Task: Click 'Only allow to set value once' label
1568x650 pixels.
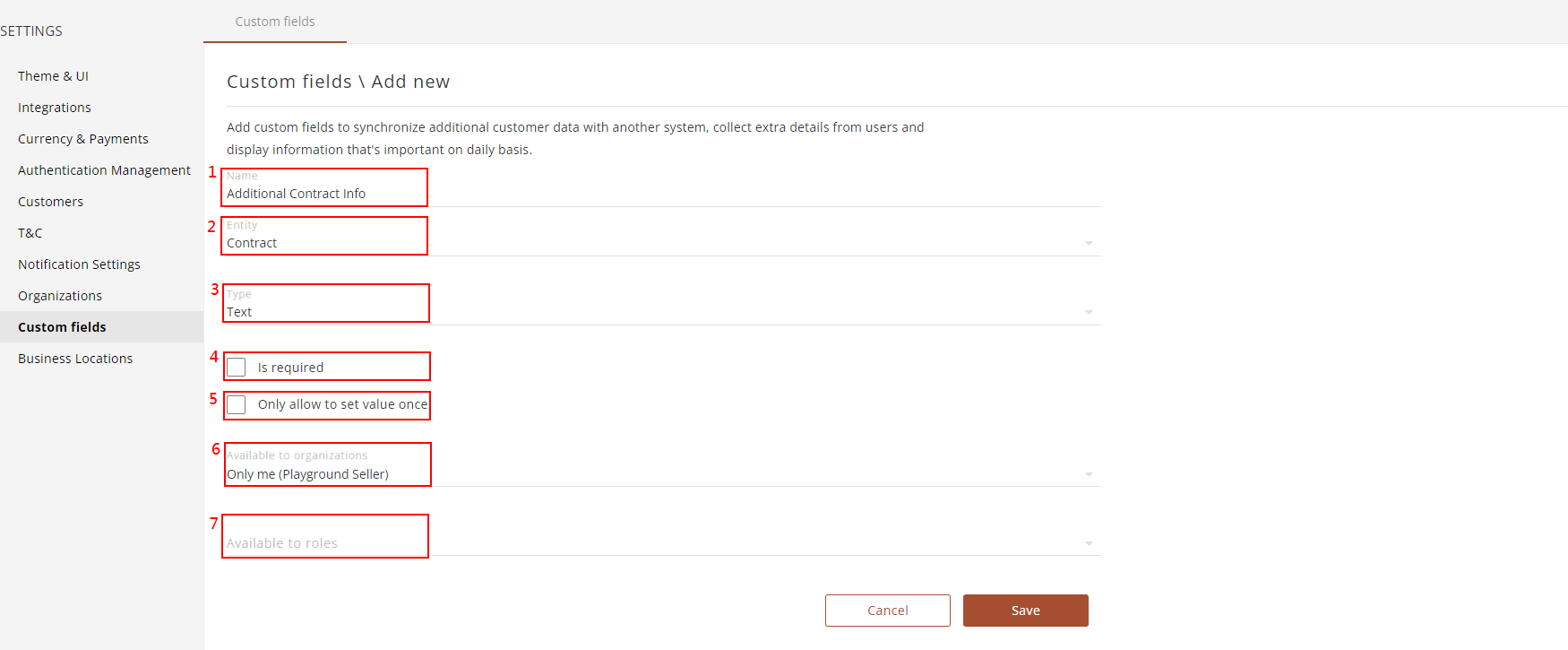Action: pyautogui.click(x=342, y=404)
